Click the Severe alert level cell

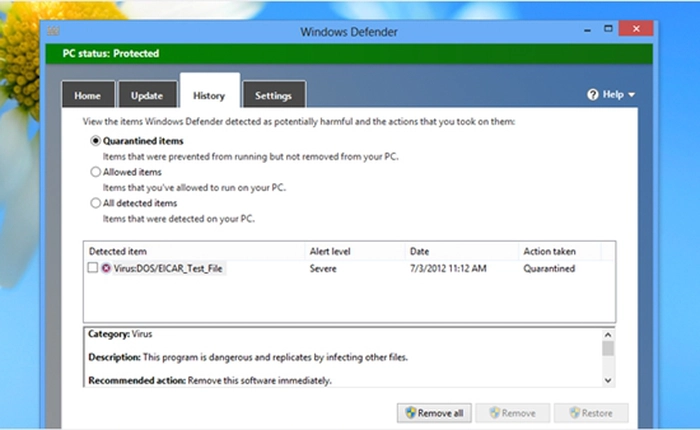click(x=323, y=268)
